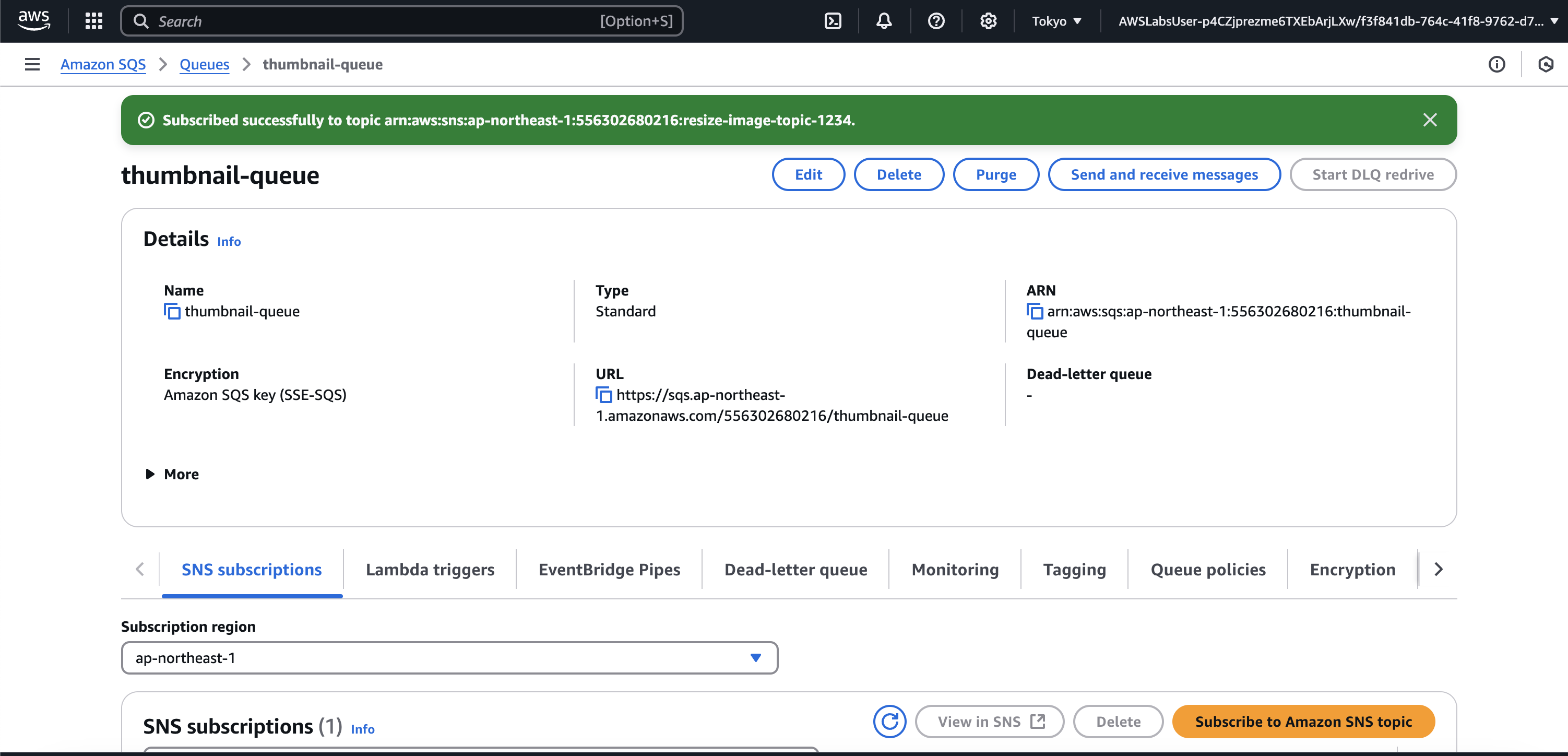This screenshot has width=1568, height=756.
Task: Click the Amazon SQS key (SSE-SQS) value
Action: [255, 395]
